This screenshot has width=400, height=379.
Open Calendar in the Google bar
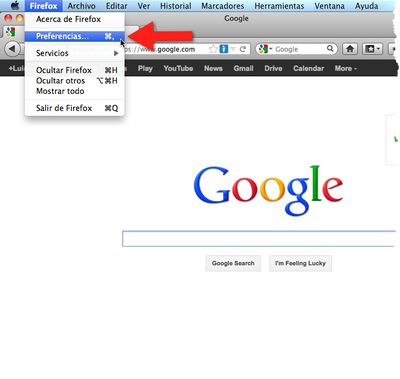click(x=309, y=68)
